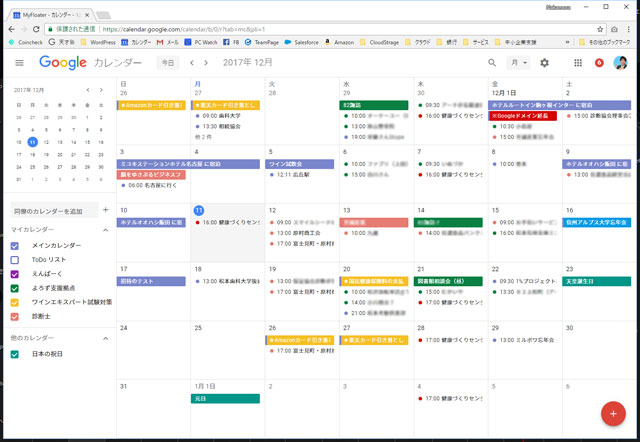
Task: Toggle the 日本の祝日 calendar checkbox
Action: click(15, 353)
